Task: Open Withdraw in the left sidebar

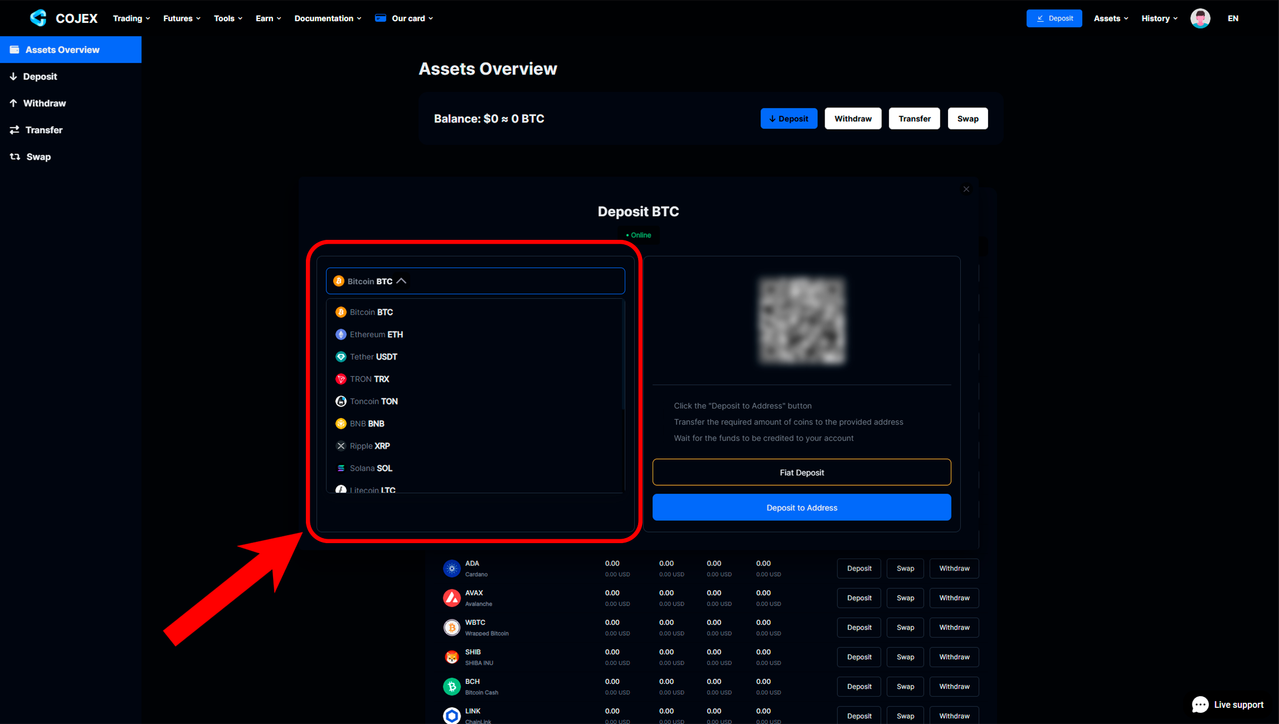Action: (70, 103)
